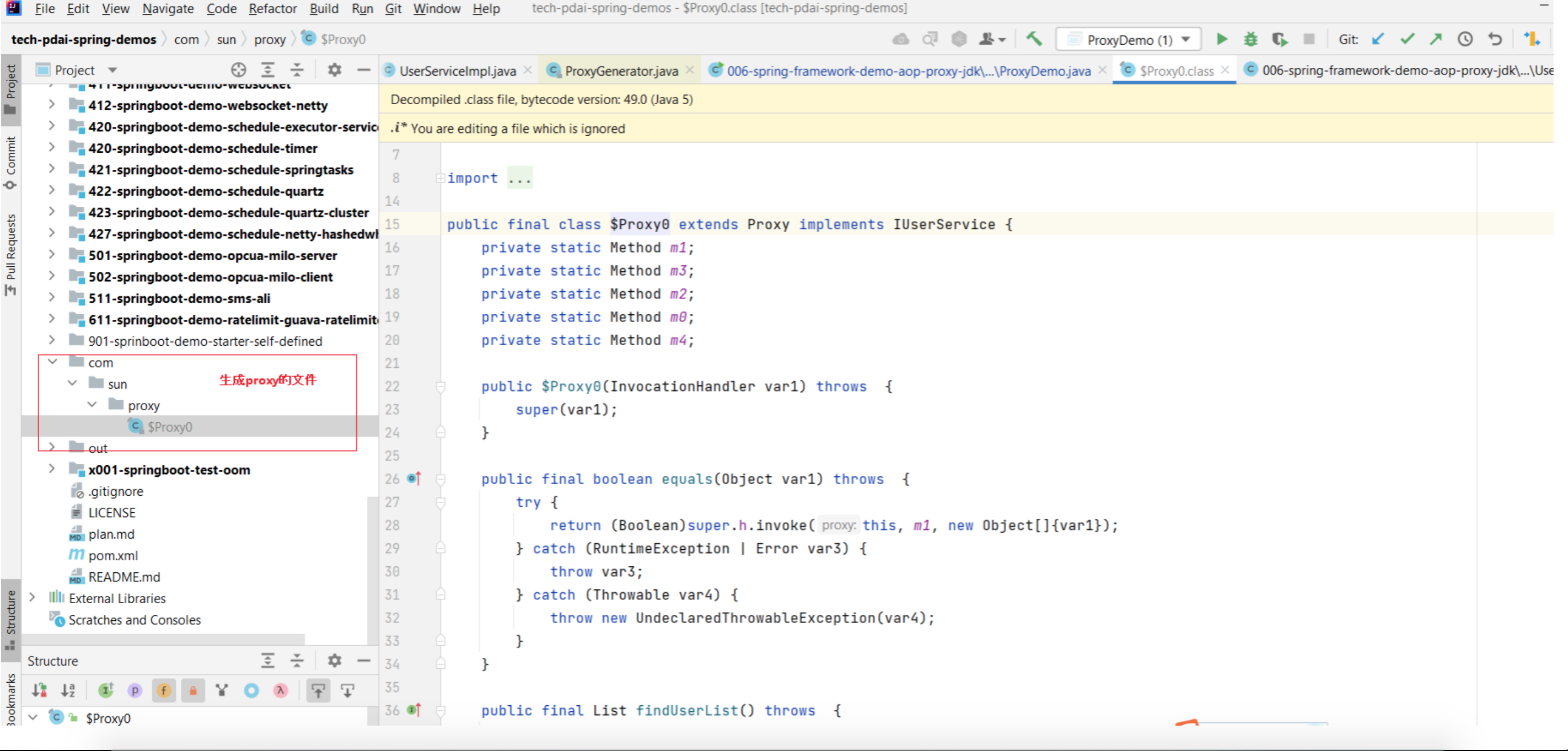Viewport: 1568px width, 751px height.
Task: Collapse all nodes in the Project panel
Action: click(x=297, y=70)
